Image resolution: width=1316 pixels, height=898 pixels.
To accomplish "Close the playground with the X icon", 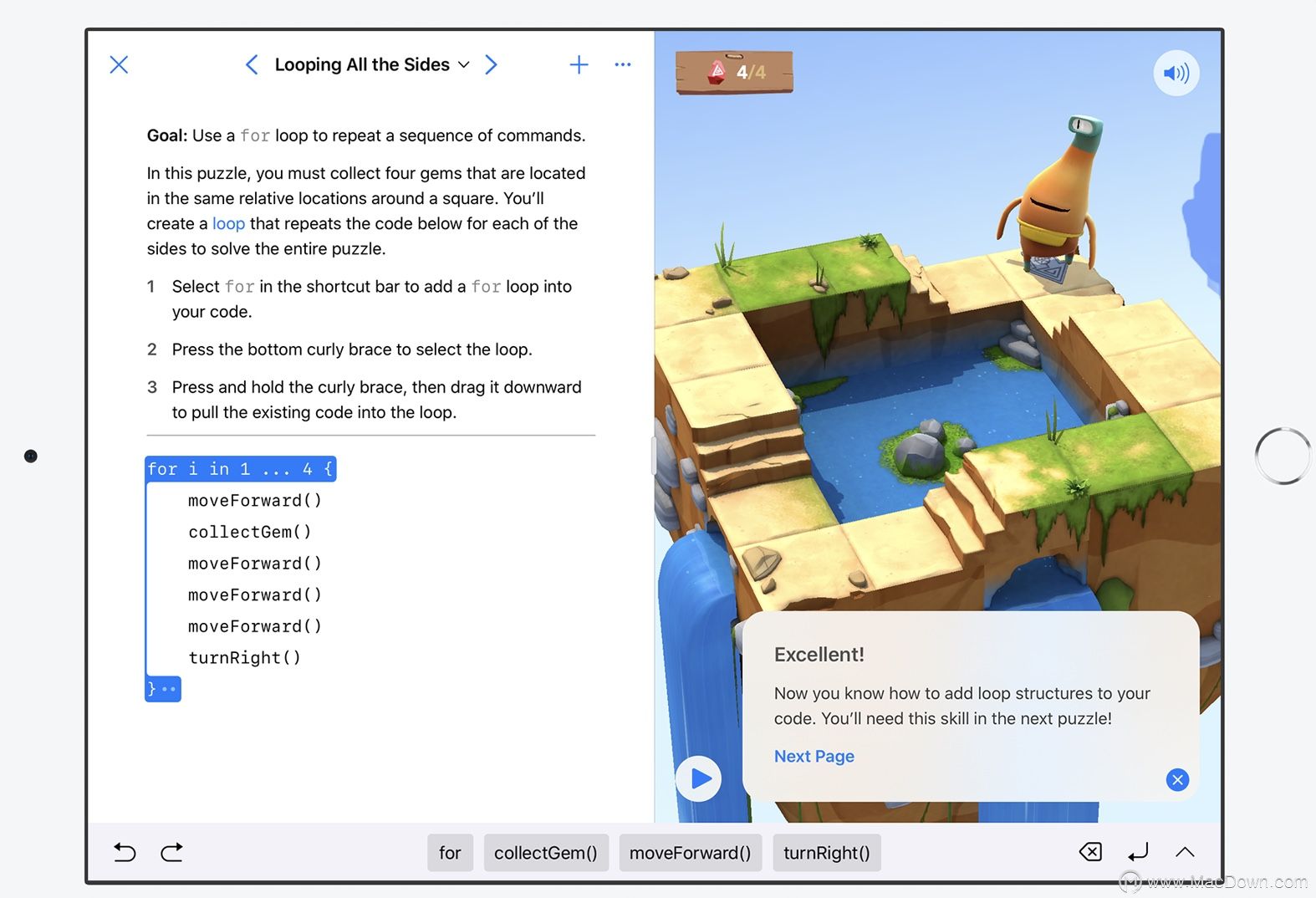I will [x=119, y=64].
